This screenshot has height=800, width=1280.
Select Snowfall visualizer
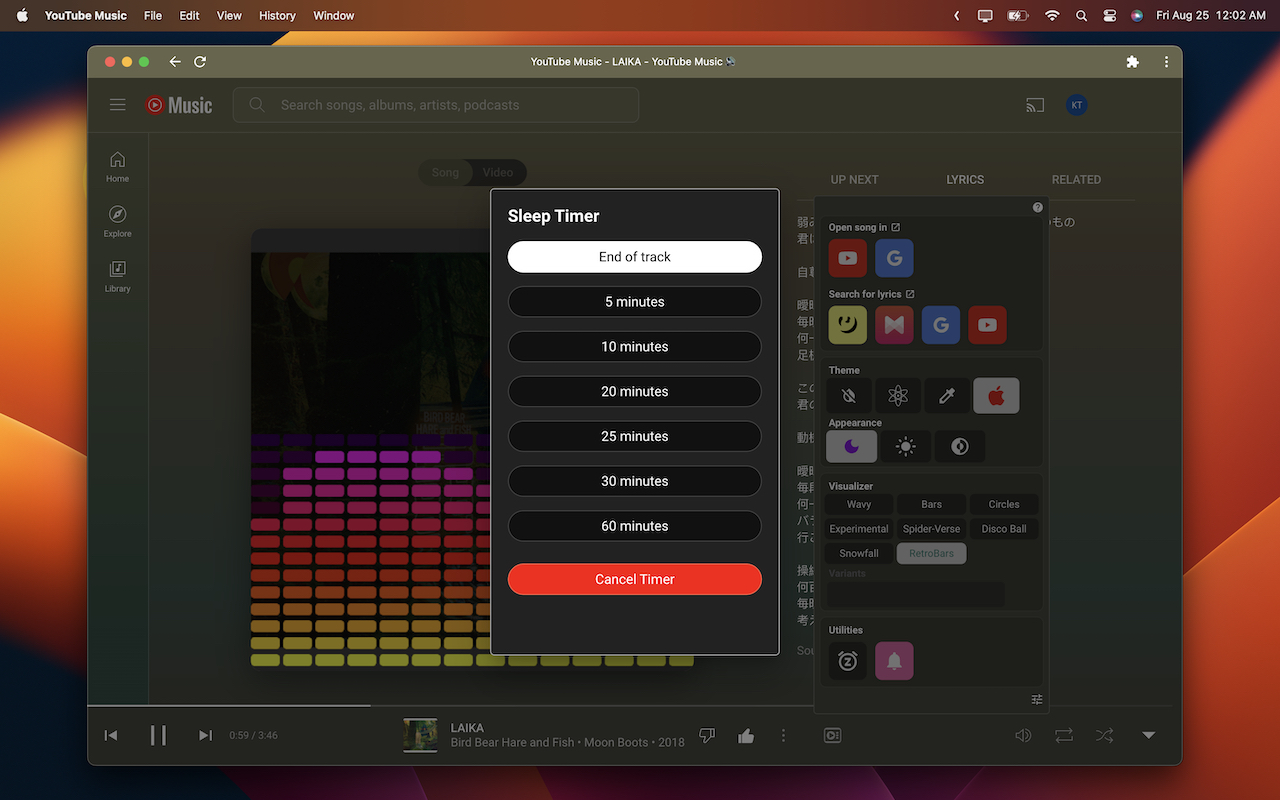[x=859, y=553]
